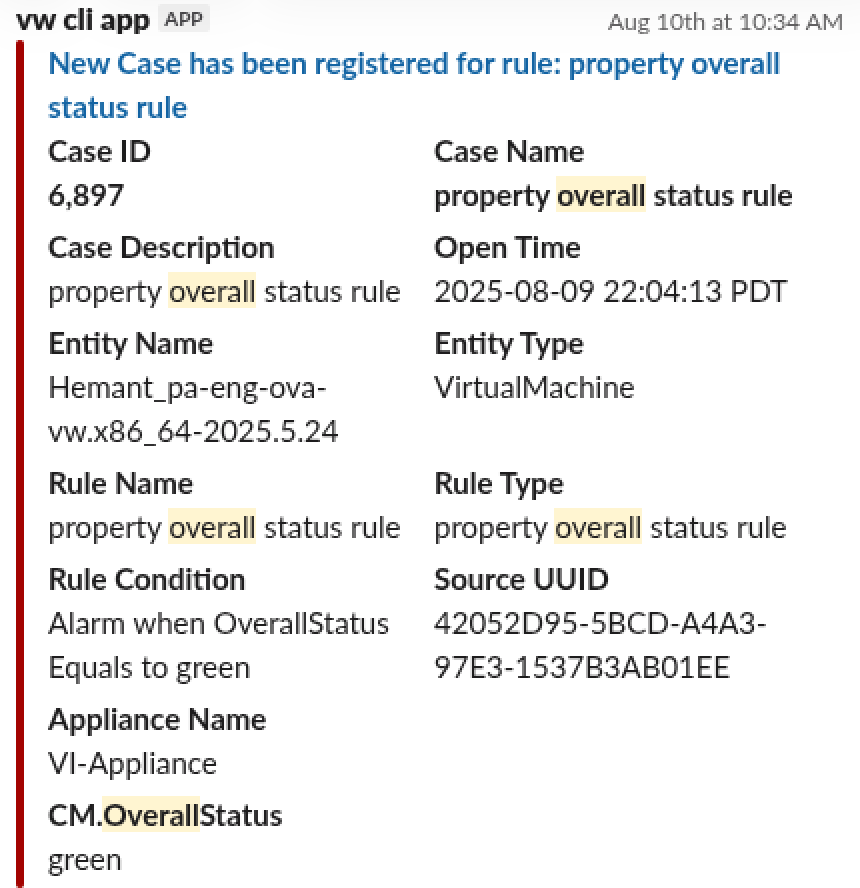The height and width of the screenshot is (888, 860).
Task: Click the highlighted word overall in Case Description
Action: pos(211,292)
